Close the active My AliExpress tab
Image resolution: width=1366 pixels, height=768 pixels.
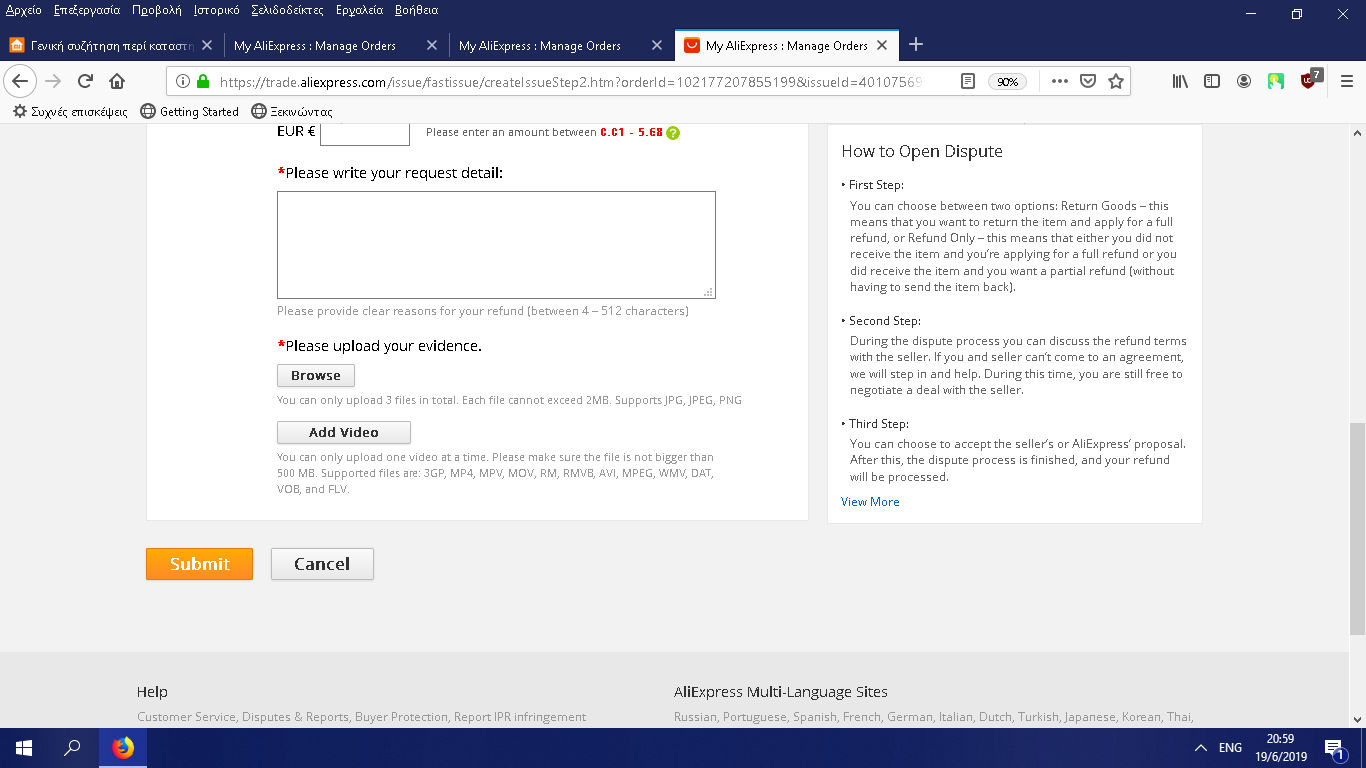coord(882,46)
